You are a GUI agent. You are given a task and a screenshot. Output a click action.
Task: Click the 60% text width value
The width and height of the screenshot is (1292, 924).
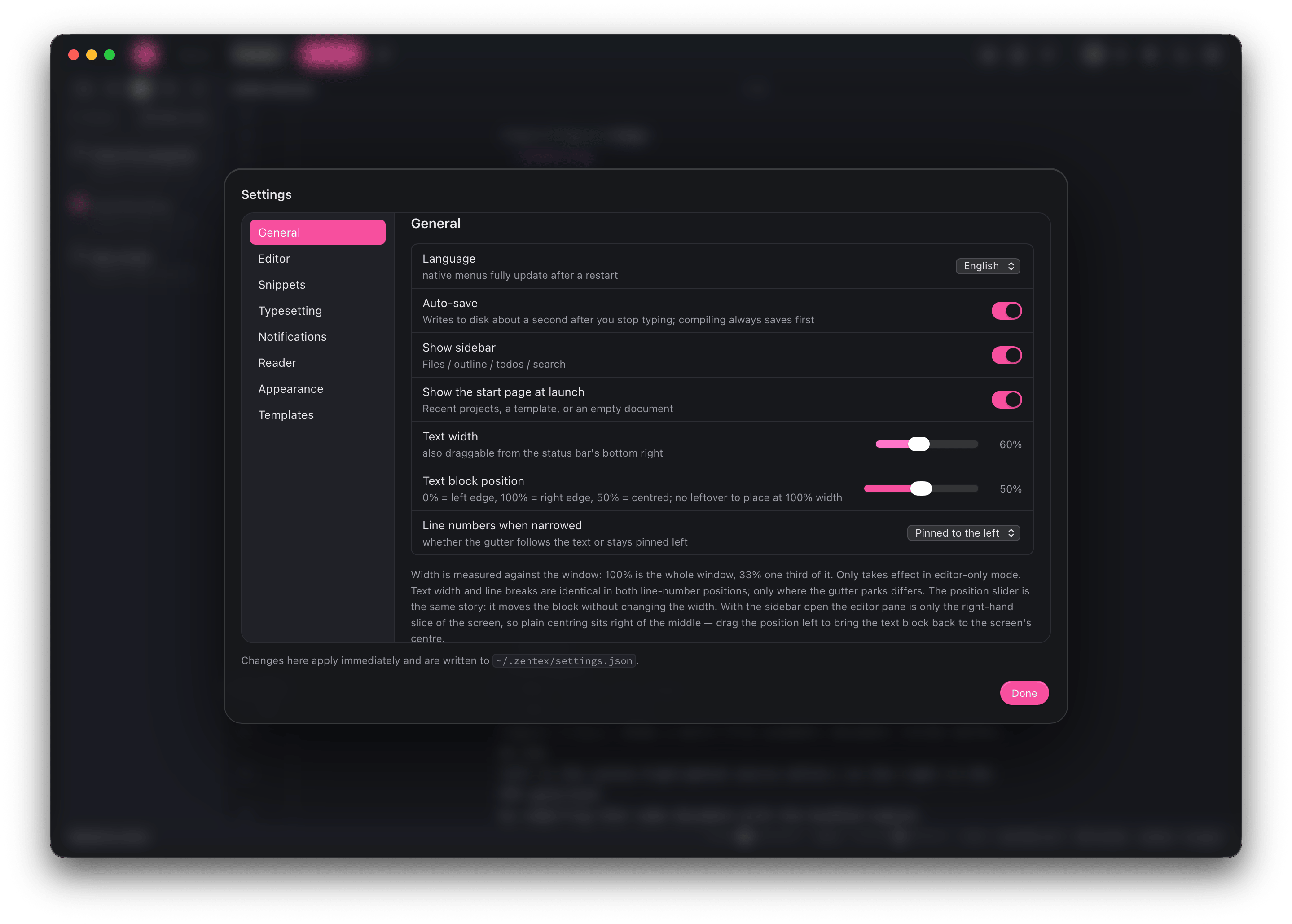1010,444
